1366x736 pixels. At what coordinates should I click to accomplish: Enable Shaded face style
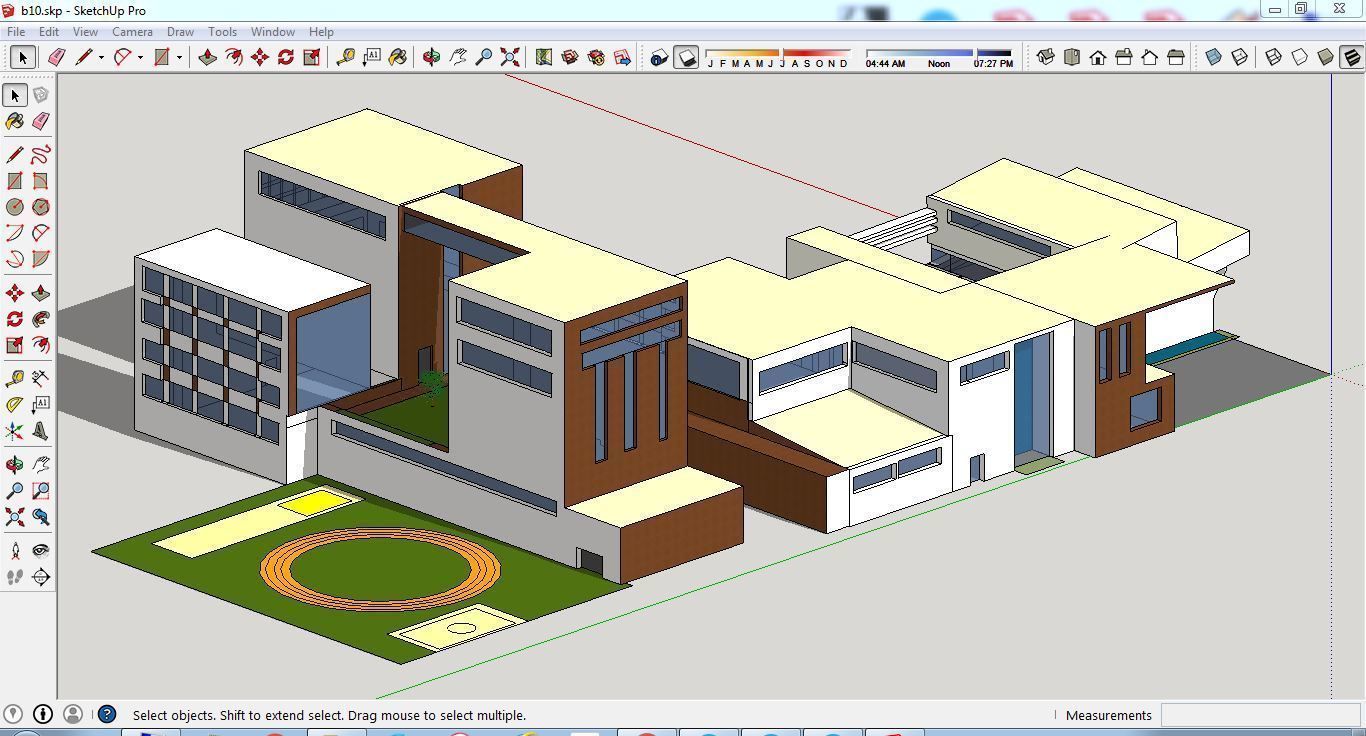[x=1325, y=57]
